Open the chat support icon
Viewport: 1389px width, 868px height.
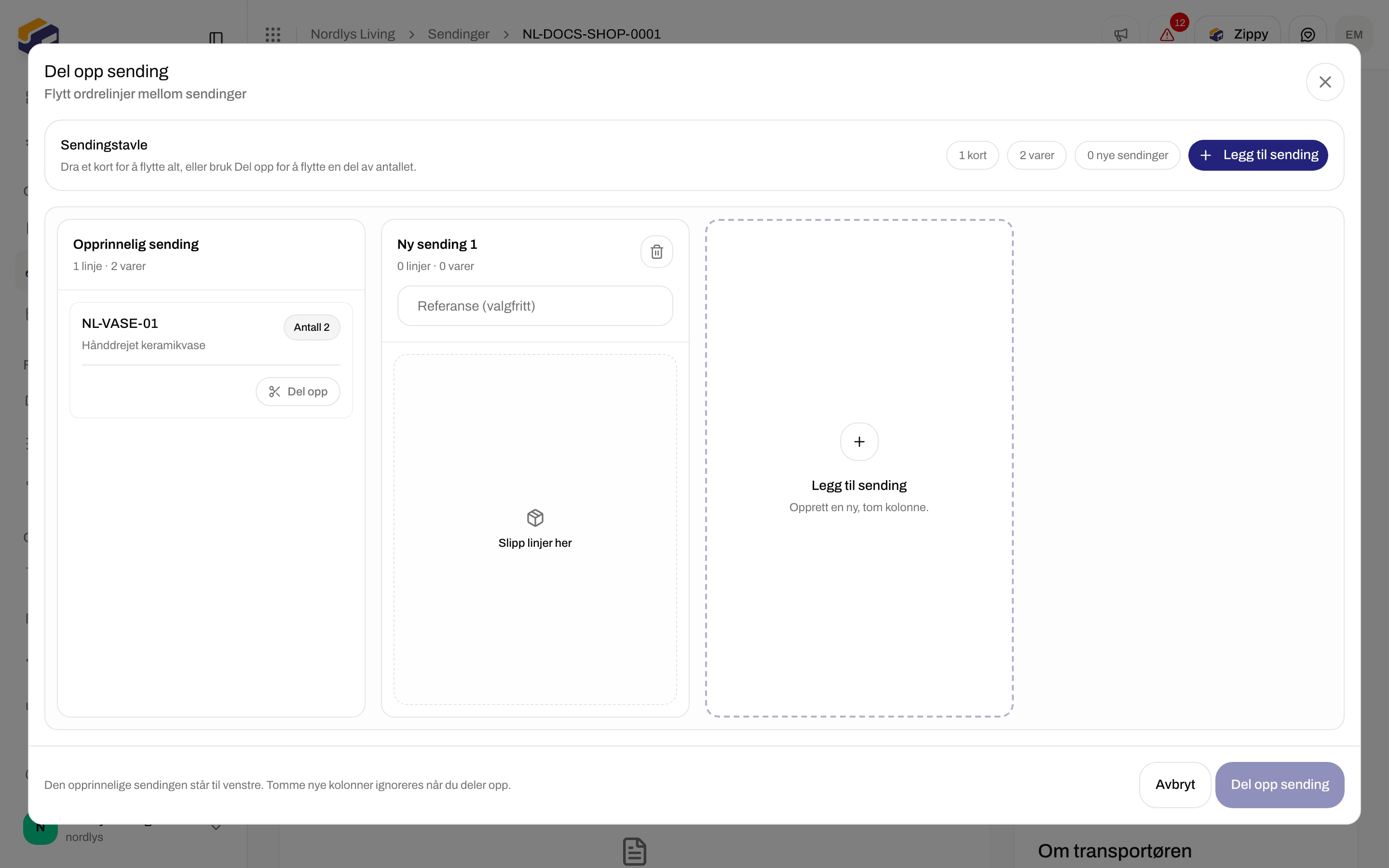[1307, 35]
